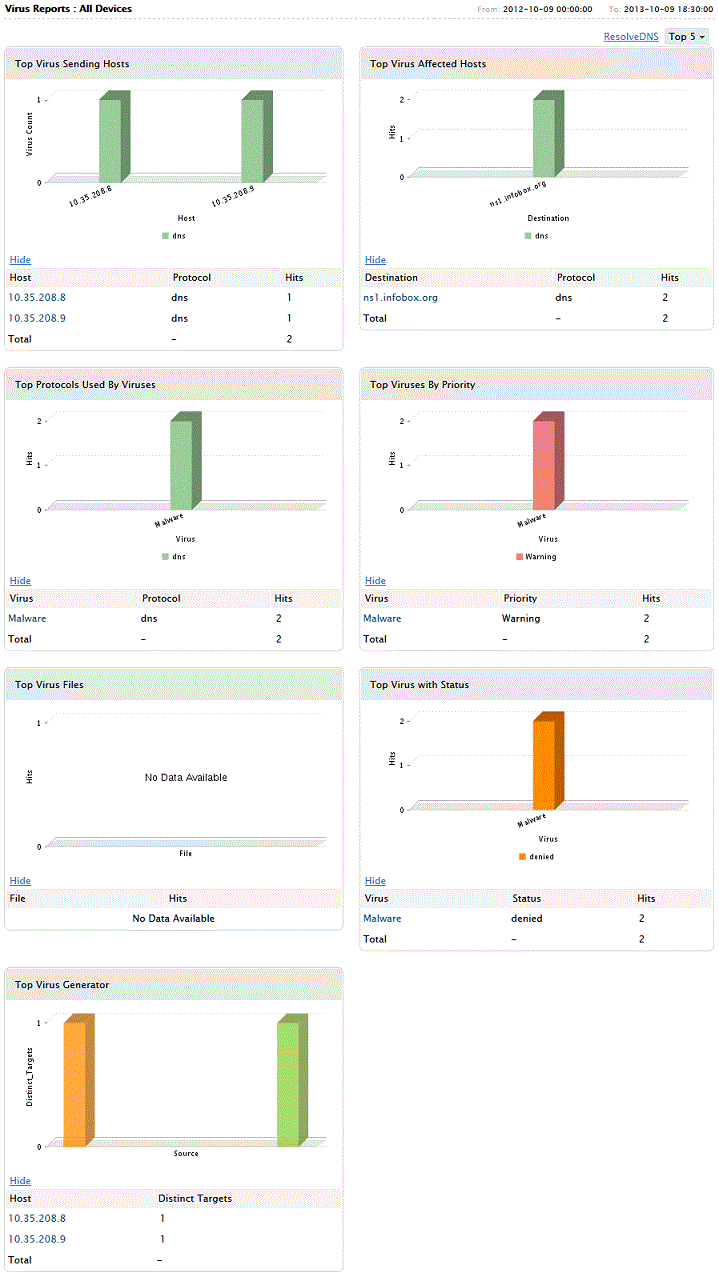The image size is (719, 1277).
Task: Click Malware link in Protocols Used table
Action: 27,618
